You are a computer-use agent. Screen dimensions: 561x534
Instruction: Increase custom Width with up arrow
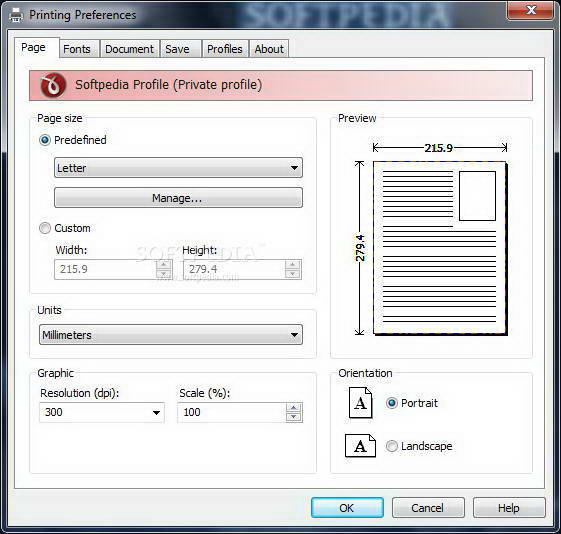(164, 265)
